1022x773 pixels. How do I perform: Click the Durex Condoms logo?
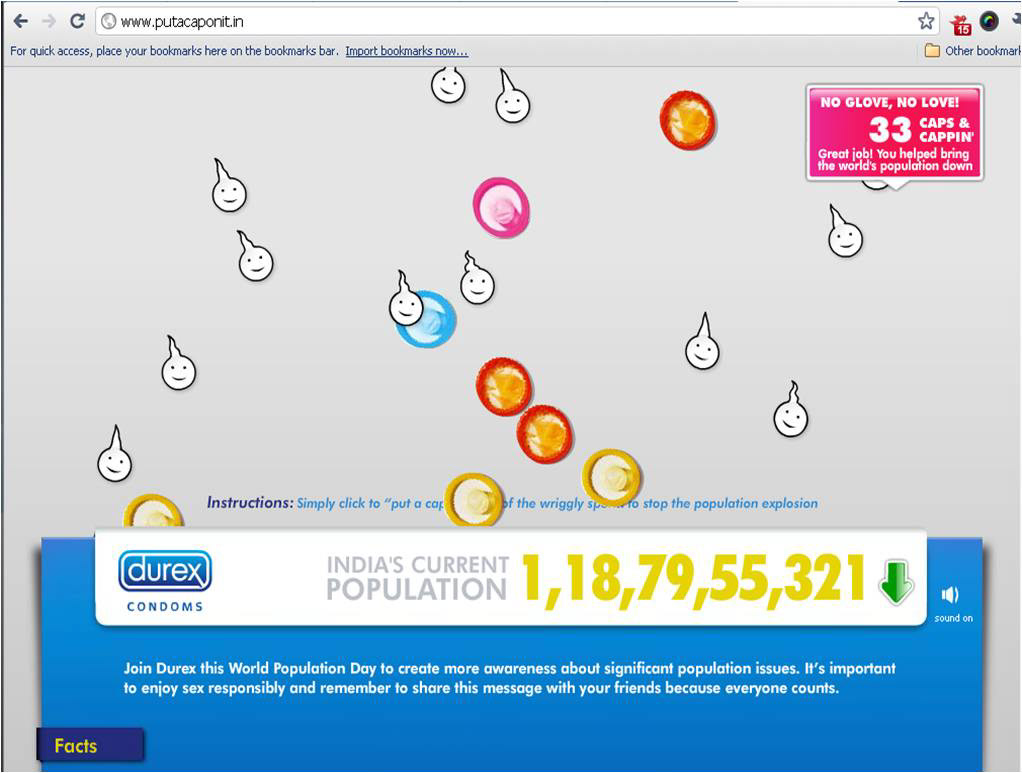pyautogui.click(x=165, y=581)
